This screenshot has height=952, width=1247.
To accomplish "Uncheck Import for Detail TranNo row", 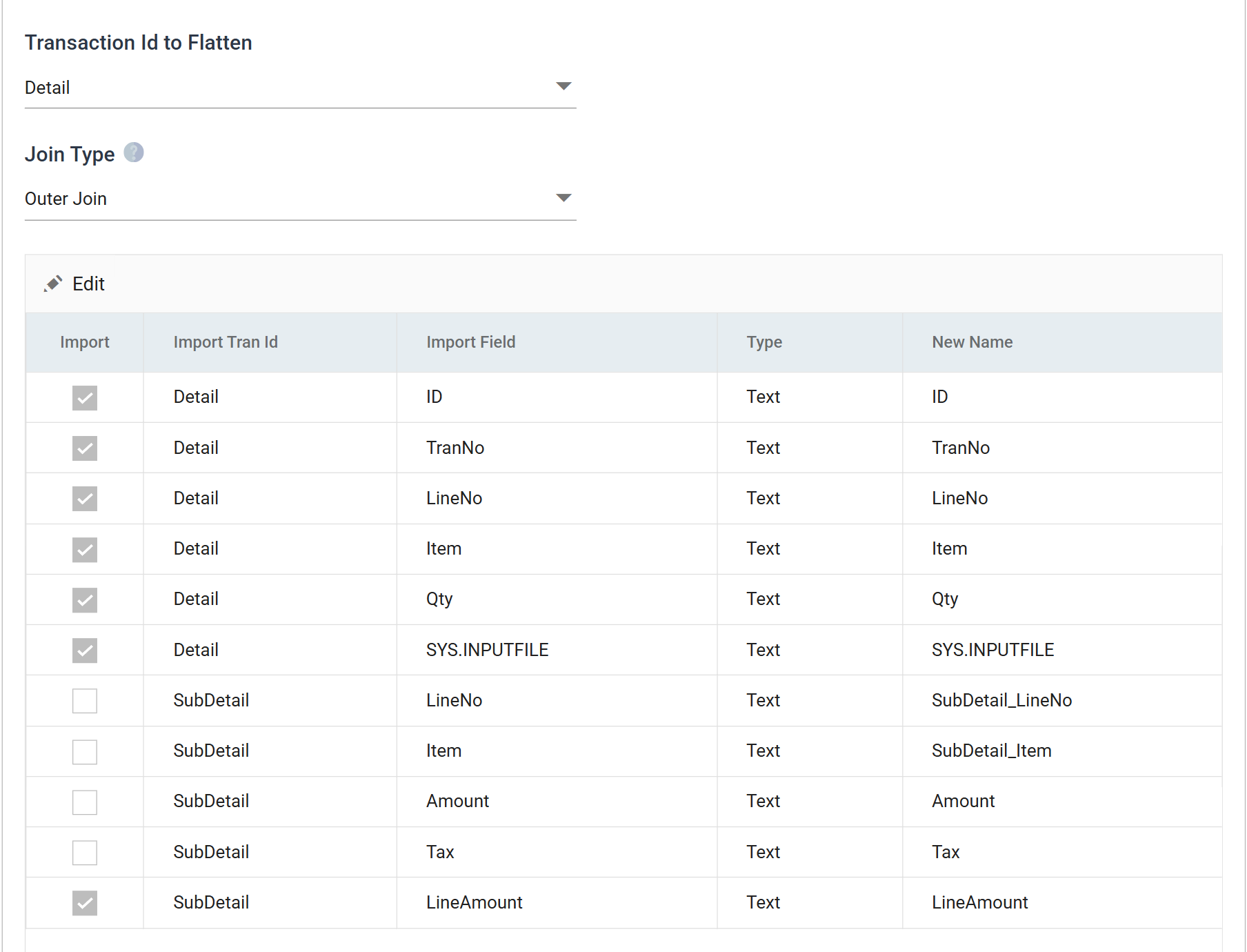I will pos(85,448).
